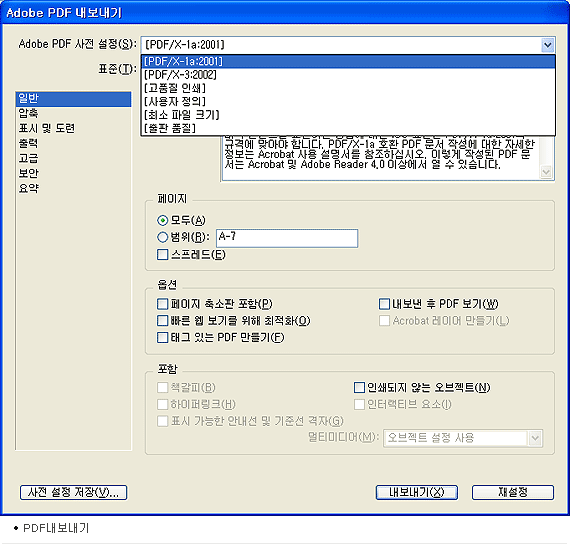The width and height of the screenshot is (570, 549).
Task: Select 모두 pages radio button
Action: point(162,220)
